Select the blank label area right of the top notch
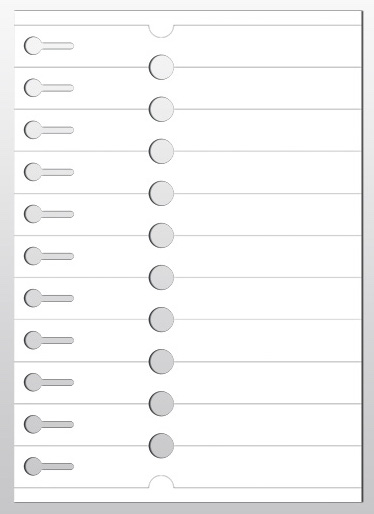The image size is (374, 514). [x=268, y=46]
